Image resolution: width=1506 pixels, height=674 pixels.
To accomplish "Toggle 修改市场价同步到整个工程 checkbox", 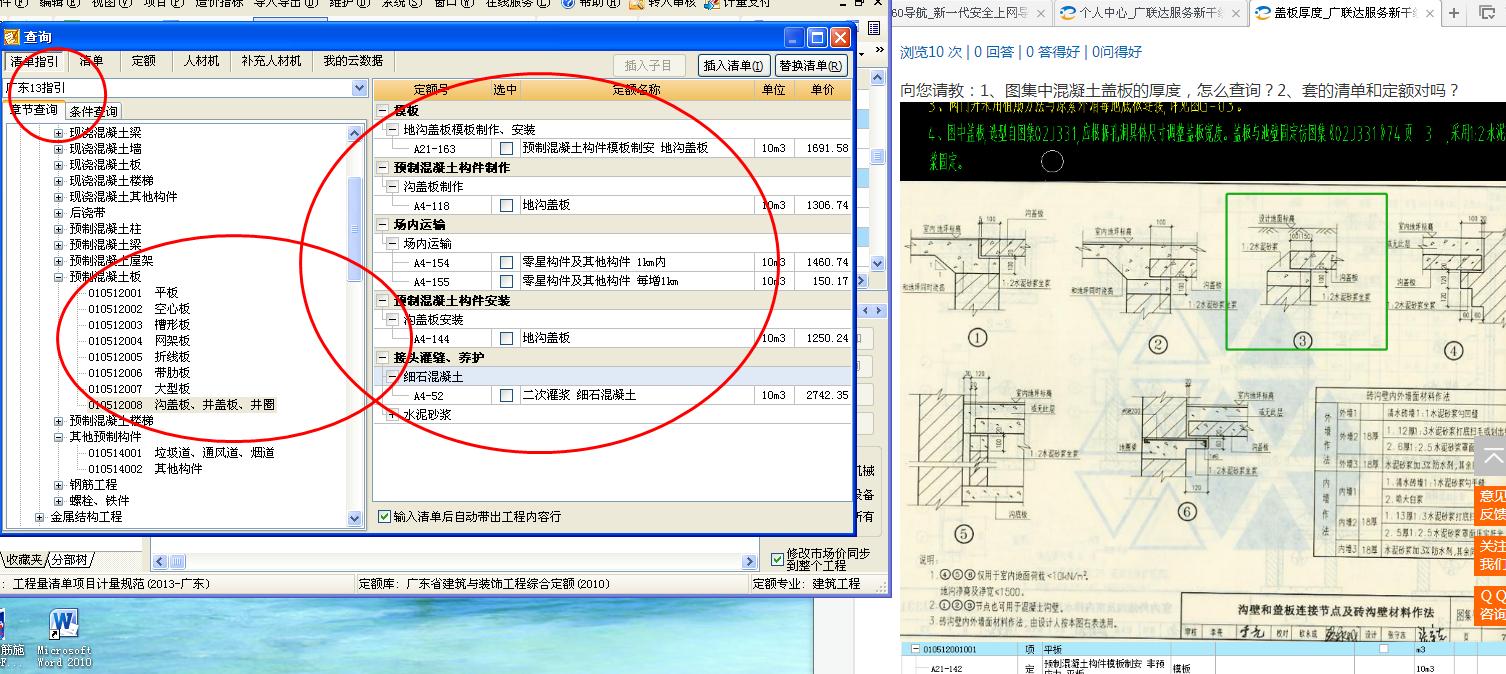I will pyautogui.click(x=778, y=559).
